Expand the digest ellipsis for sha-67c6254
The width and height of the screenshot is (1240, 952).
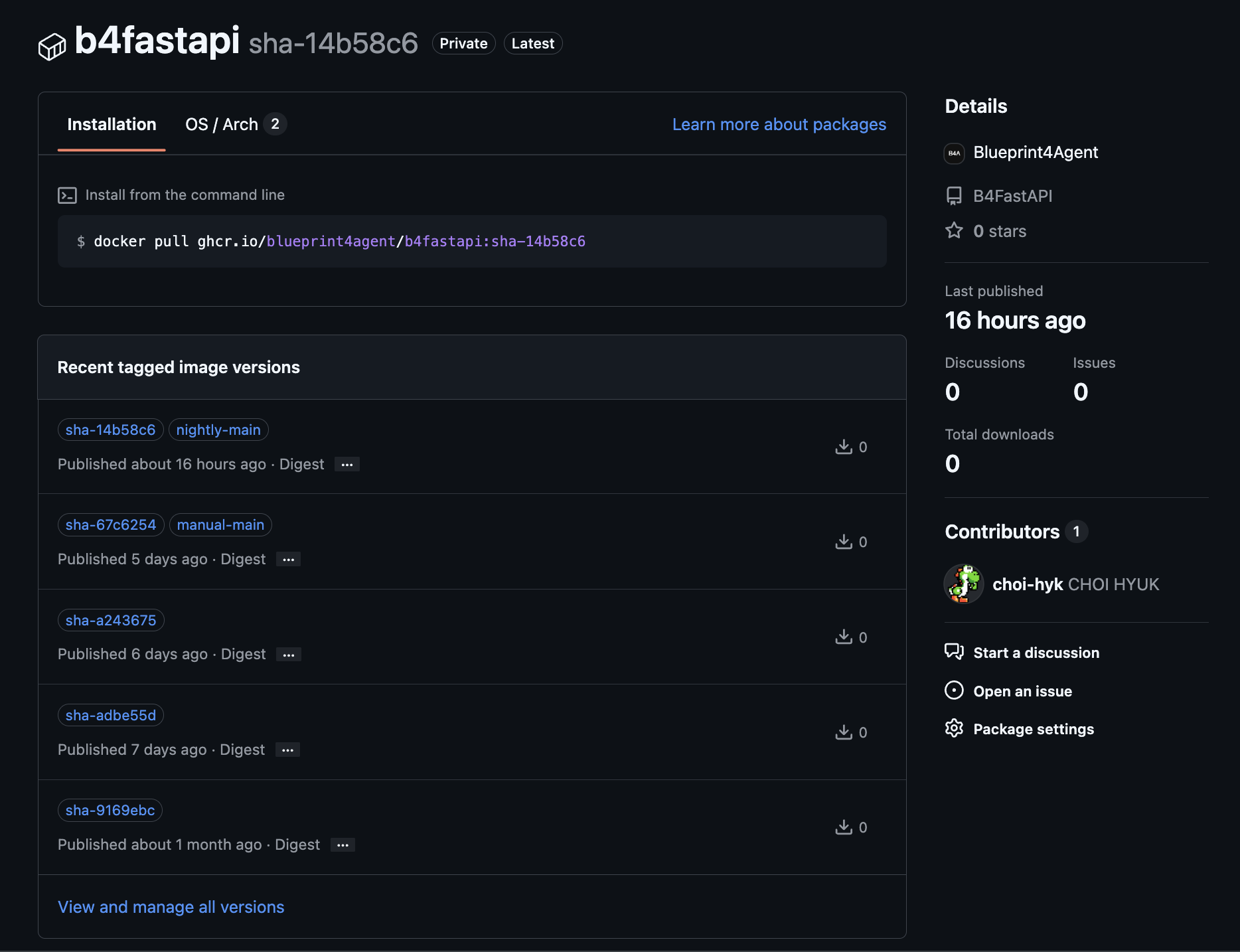pos(288,560)
